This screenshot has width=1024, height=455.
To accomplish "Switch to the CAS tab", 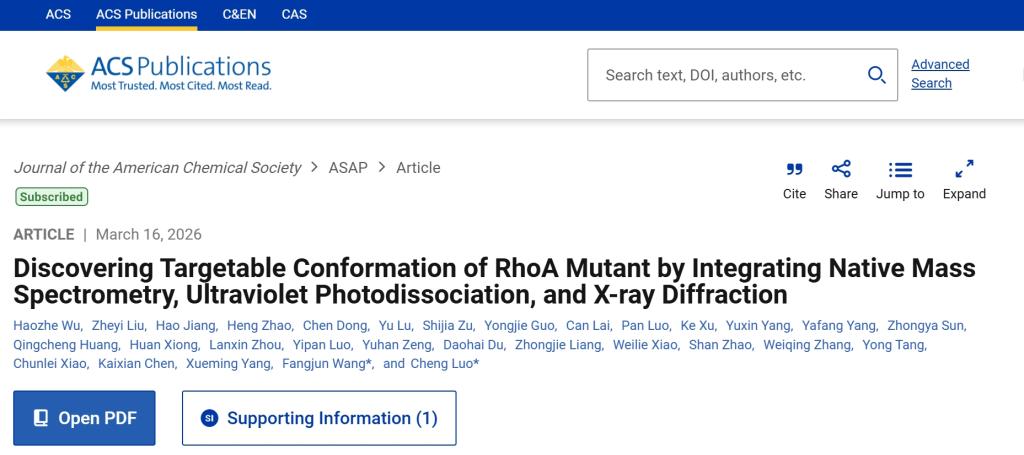I will point(294,14).
